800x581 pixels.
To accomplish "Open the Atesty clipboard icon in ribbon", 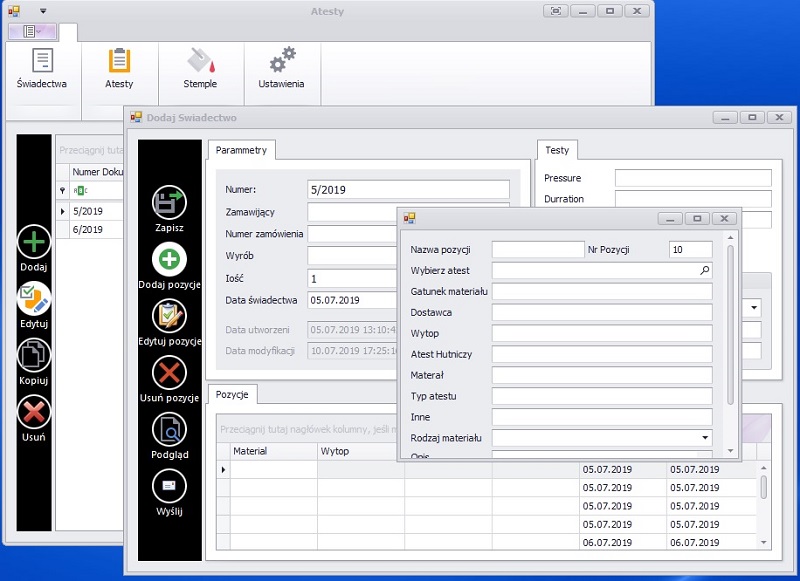I will coord(119,60).
